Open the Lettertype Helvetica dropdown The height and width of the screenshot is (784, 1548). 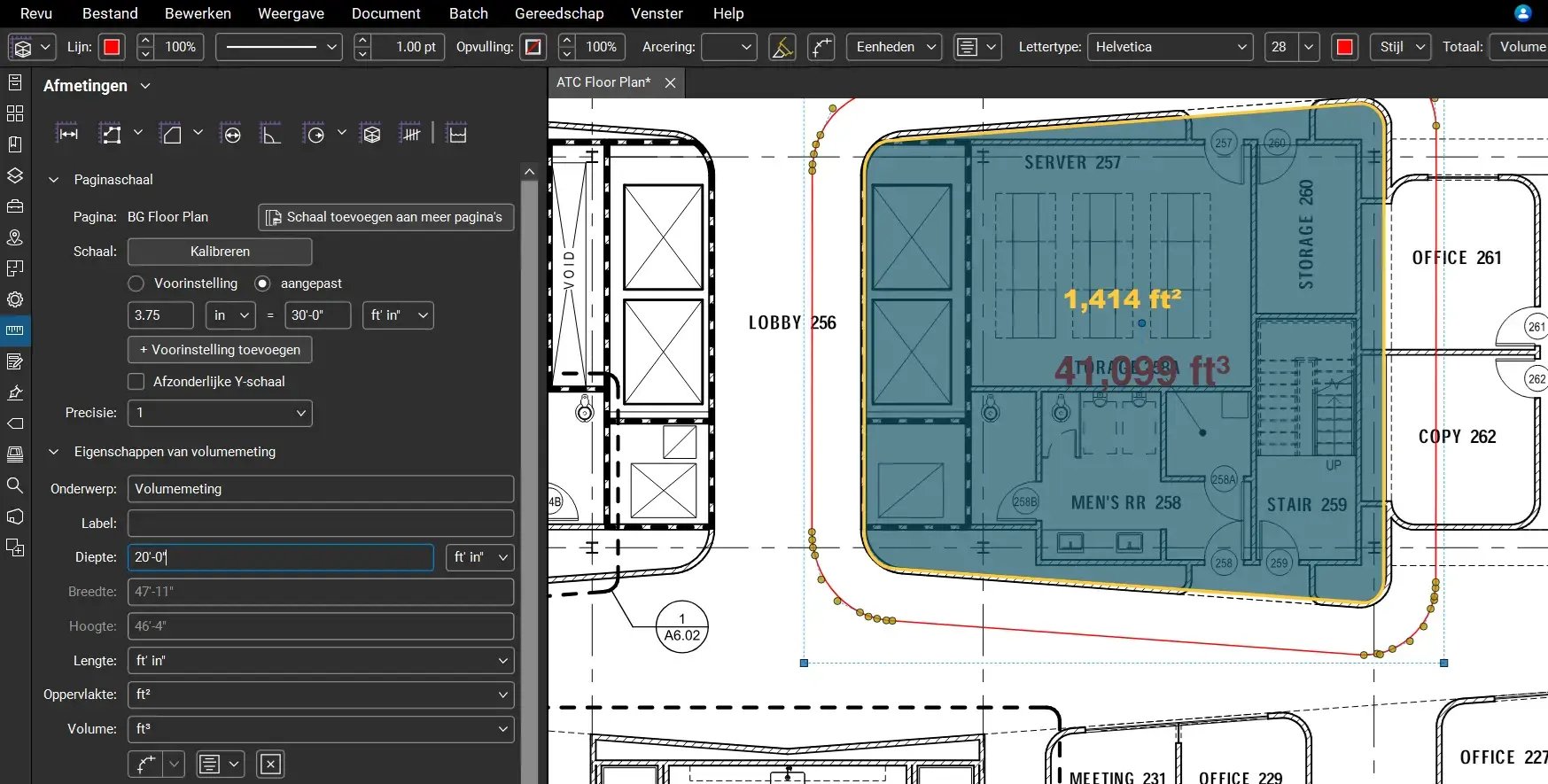coord(1171,47)
